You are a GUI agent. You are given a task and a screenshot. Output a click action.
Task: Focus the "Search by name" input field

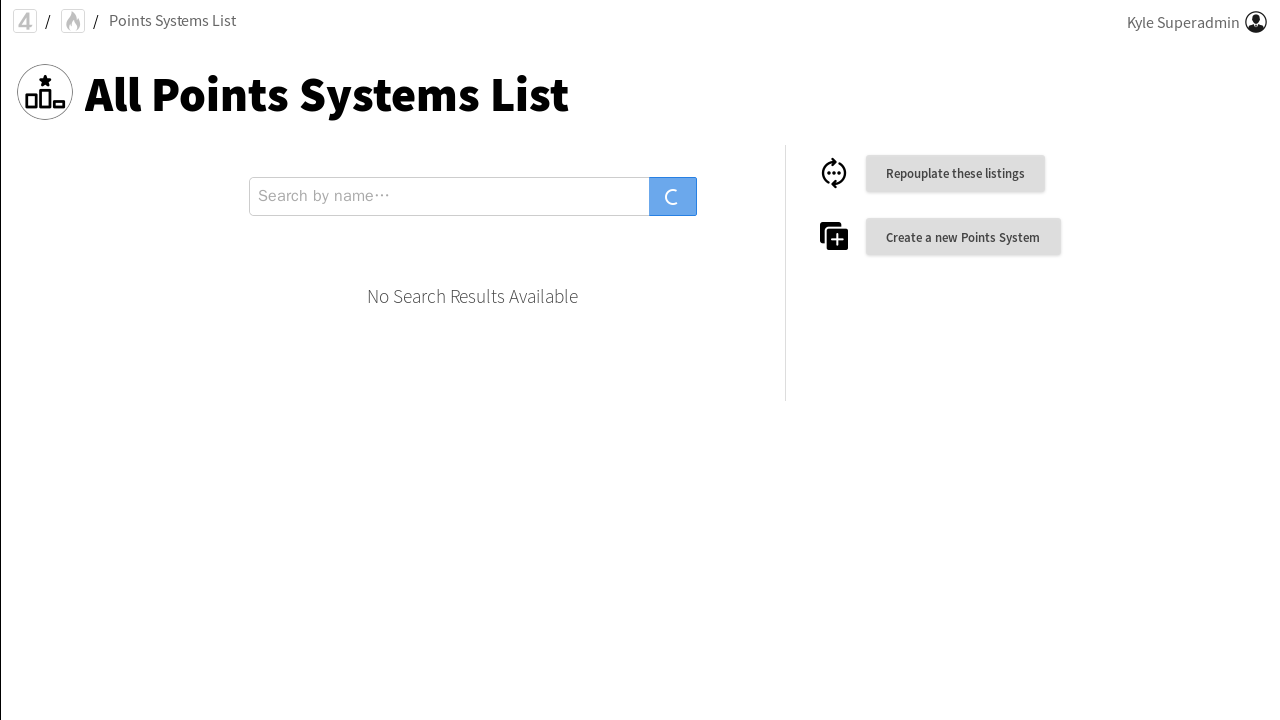point(449,197)
